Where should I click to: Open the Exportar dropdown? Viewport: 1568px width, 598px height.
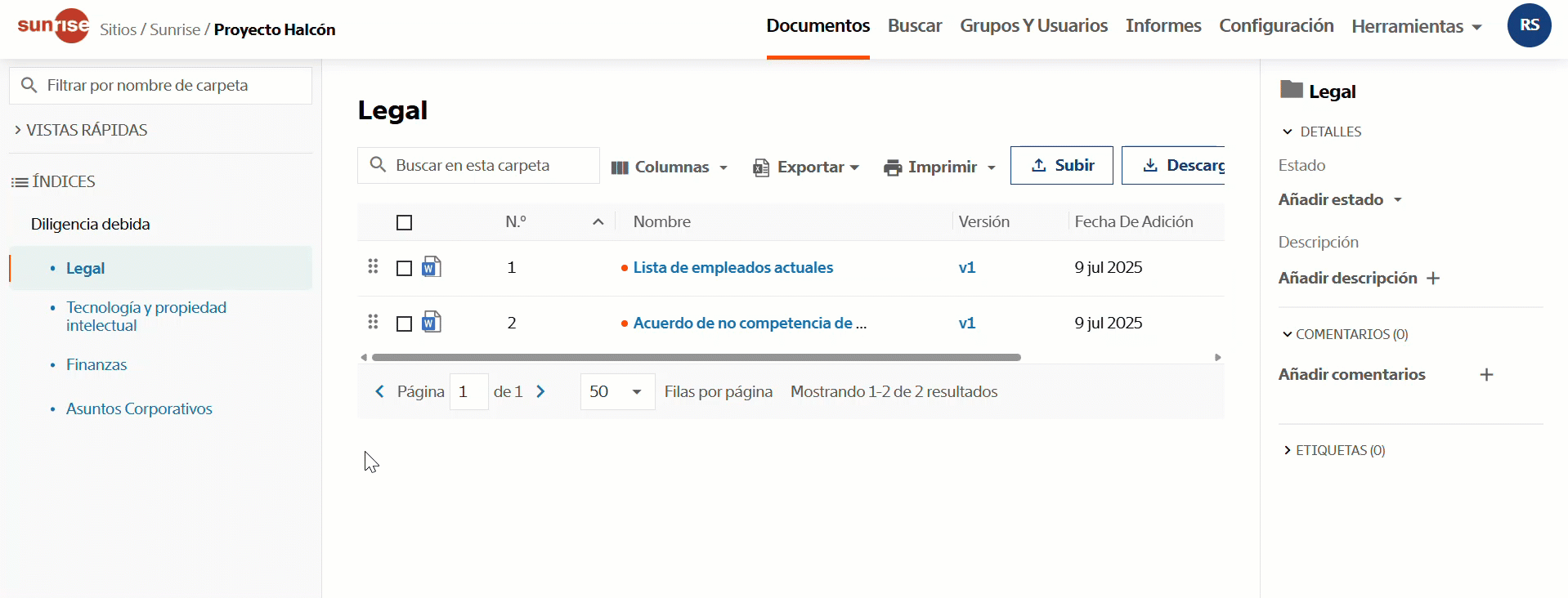(806, 167)
